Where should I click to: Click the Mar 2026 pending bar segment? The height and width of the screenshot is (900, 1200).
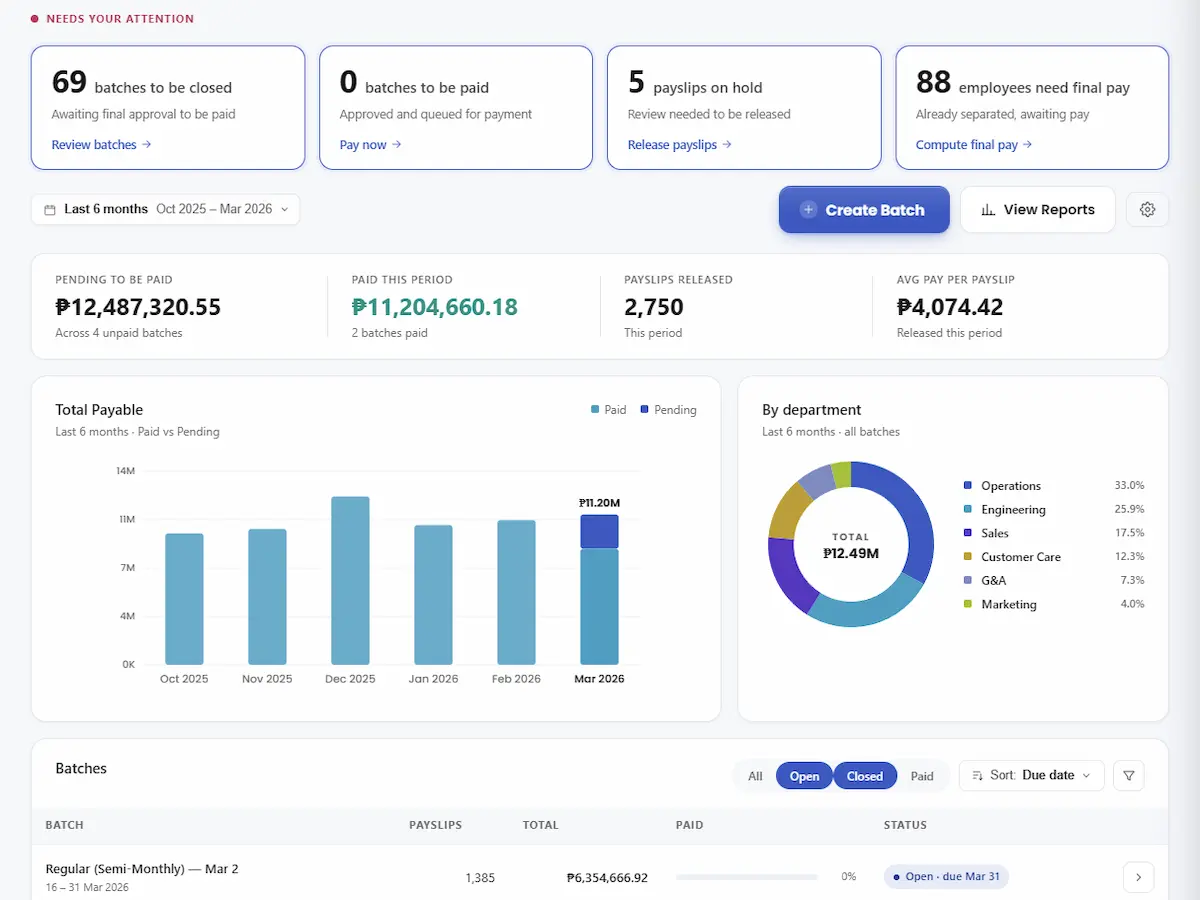click(599, 531)
